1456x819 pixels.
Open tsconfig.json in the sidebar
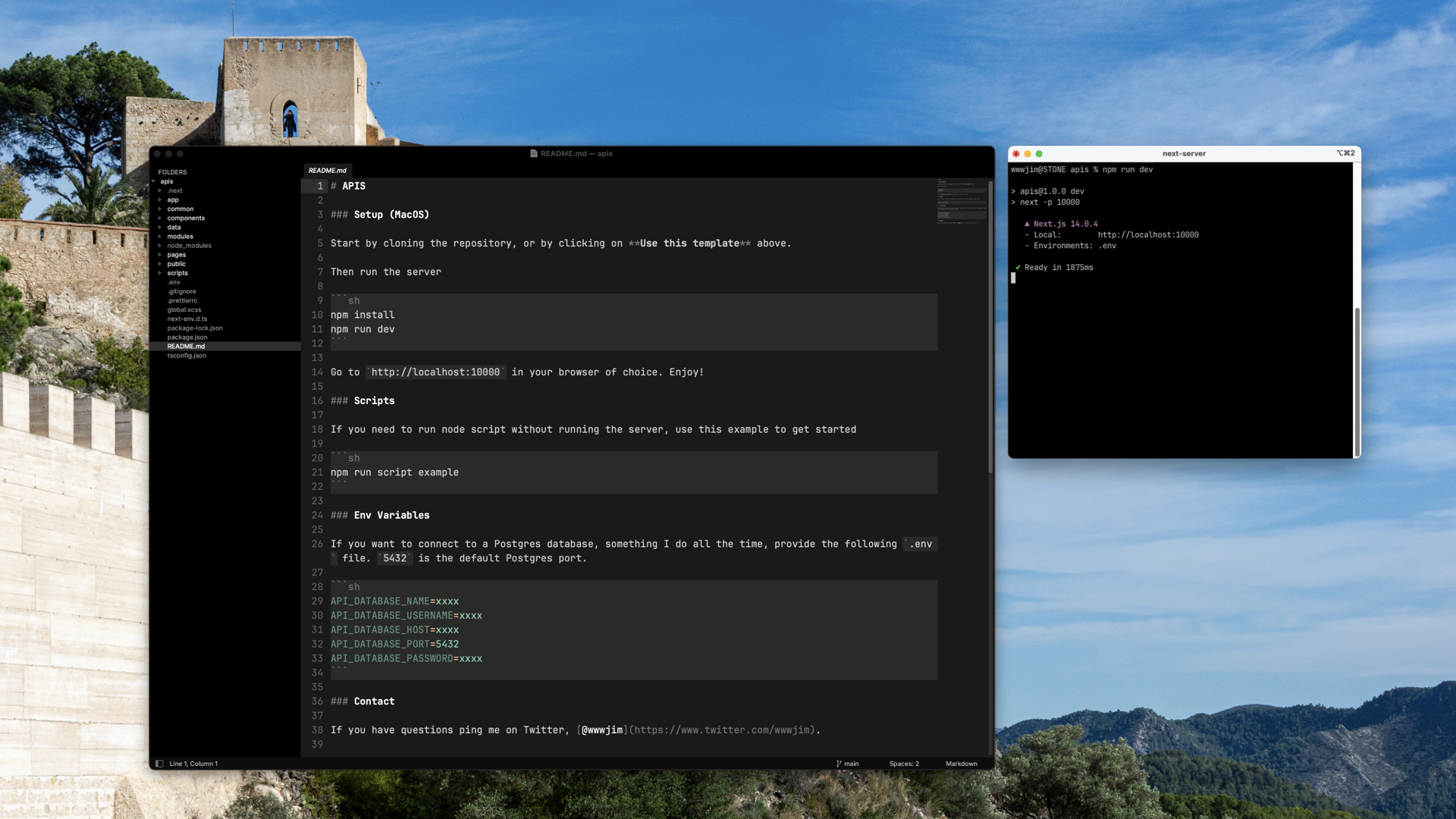187,356
